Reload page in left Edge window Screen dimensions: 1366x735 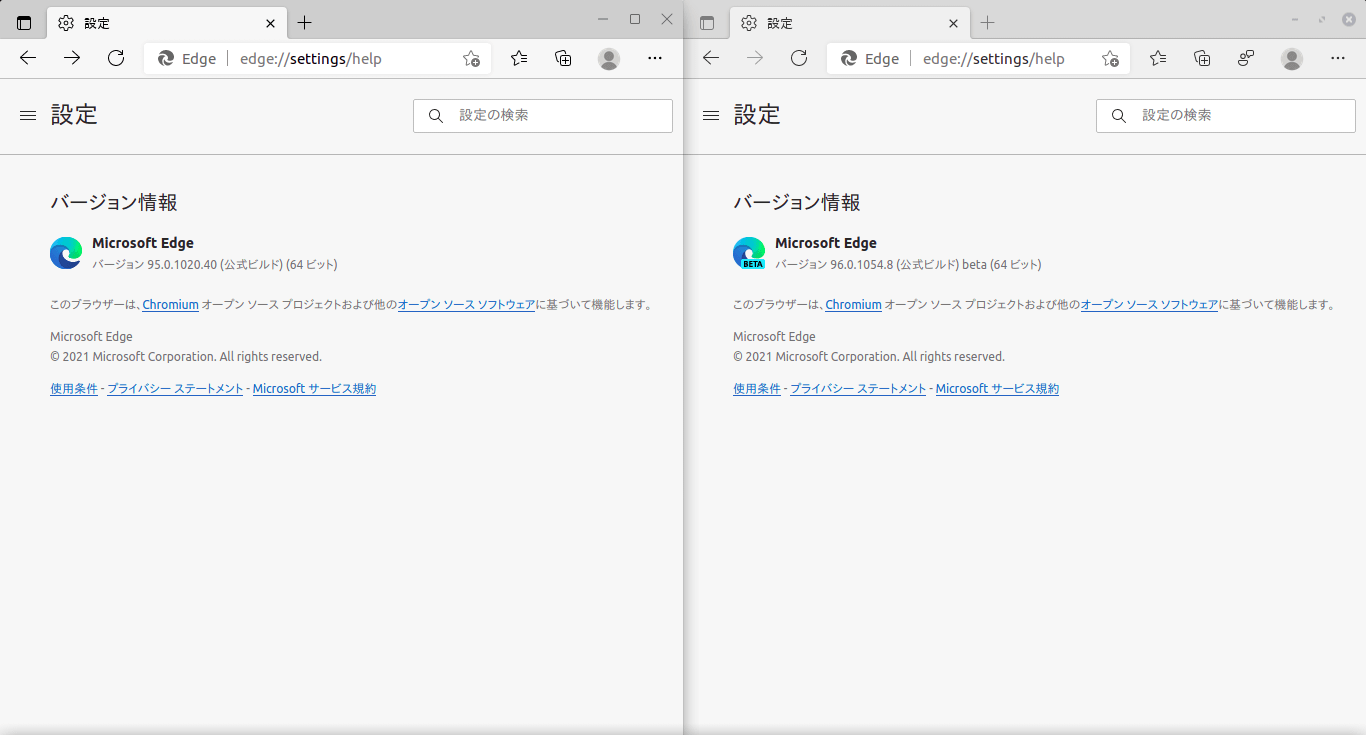pyautogui.click(x=116, y=58)
